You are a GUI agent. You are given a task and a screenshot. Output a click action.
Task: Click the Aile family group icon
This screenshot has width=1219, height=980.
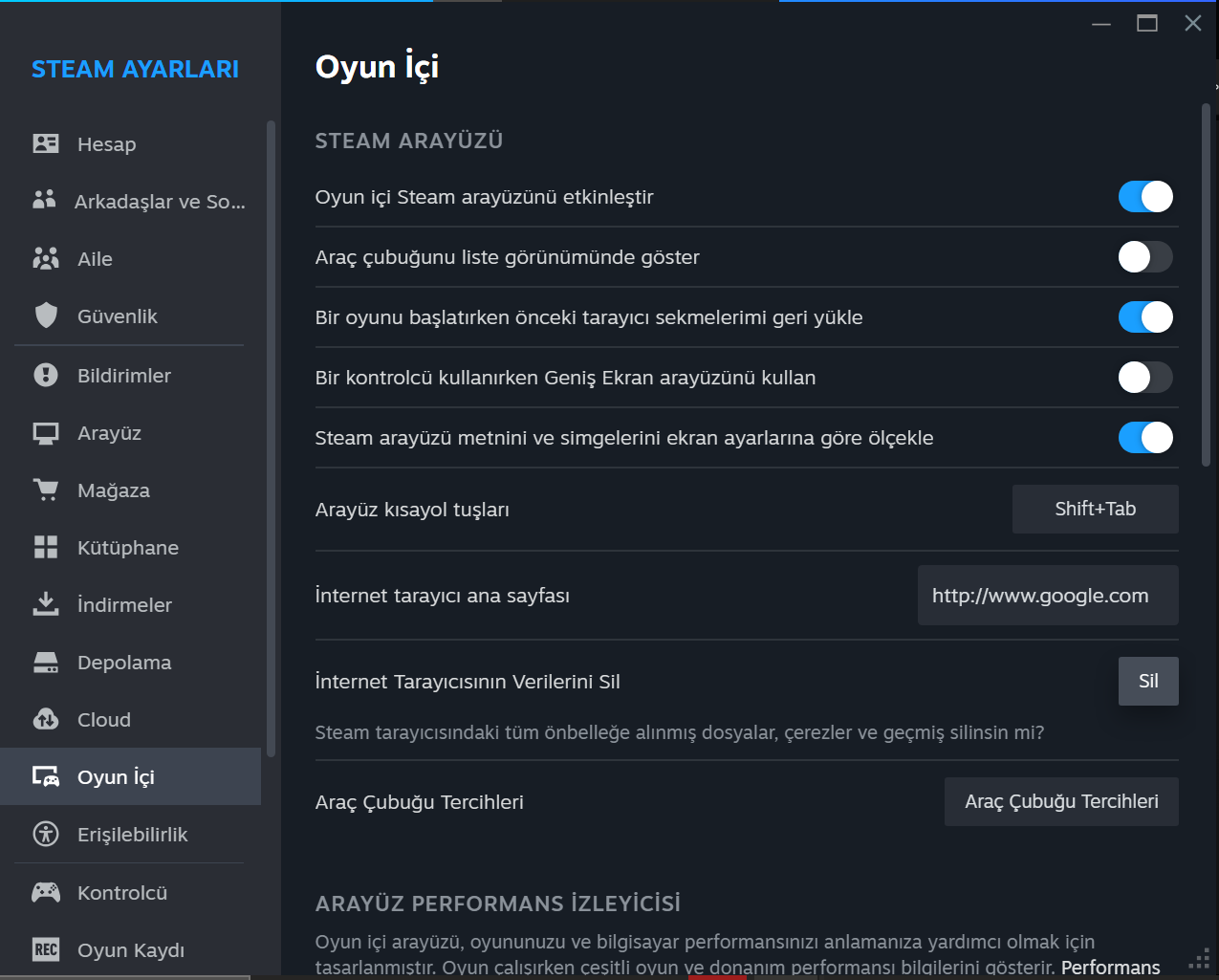46,258
